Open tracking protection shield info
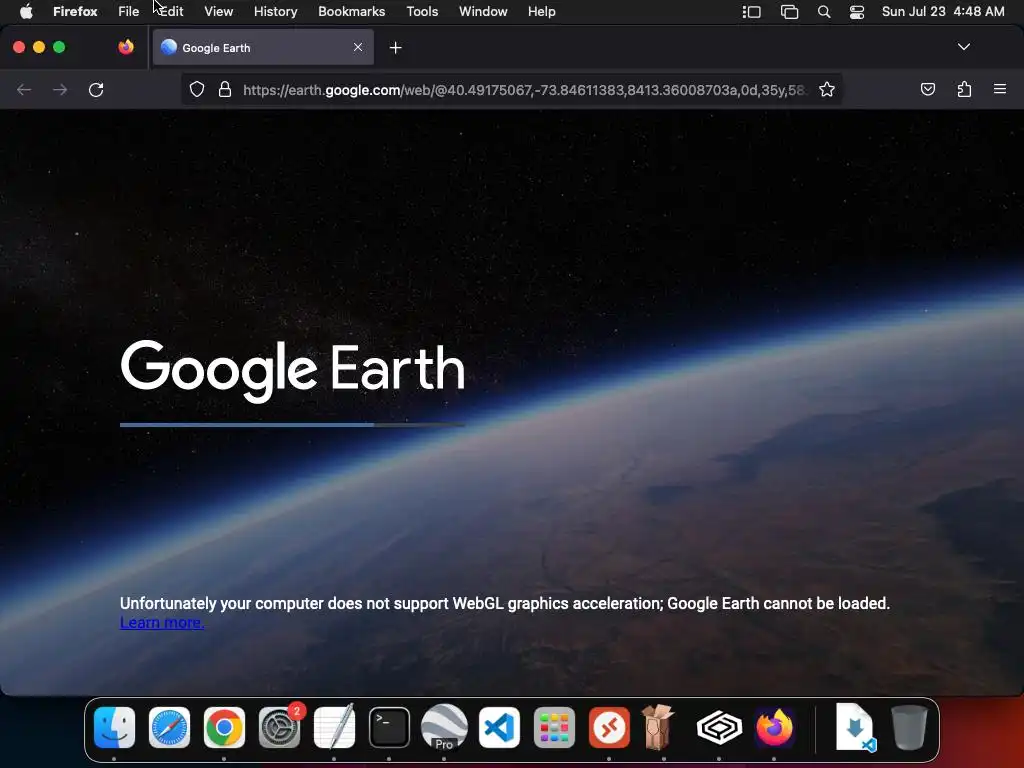Screen dimensions: 1024x768 pos(197,89)
